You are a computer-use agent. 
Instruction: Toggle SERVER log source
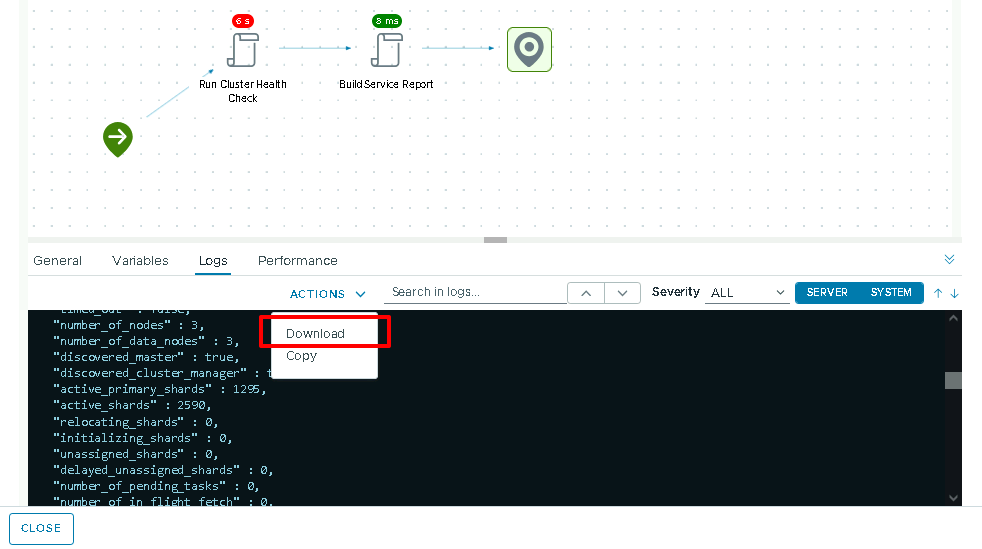point(827,293)
